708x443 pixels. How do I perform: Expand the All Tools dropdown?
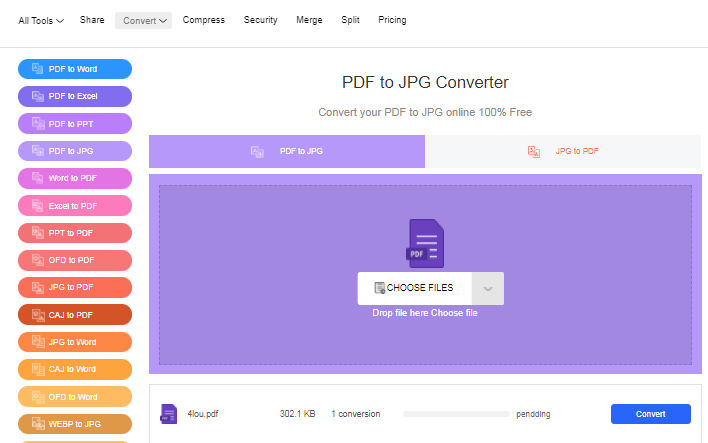tap(41, 21)
